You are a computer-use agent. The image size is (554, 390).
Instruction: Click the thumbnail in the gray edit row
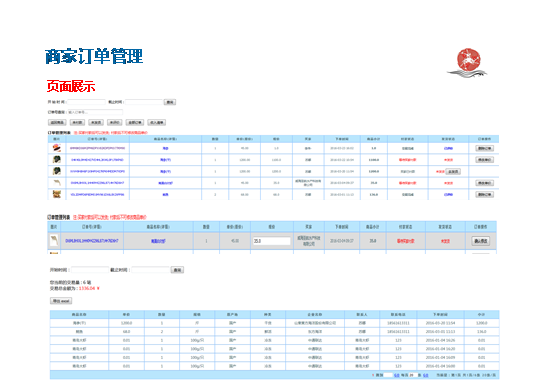54,241
